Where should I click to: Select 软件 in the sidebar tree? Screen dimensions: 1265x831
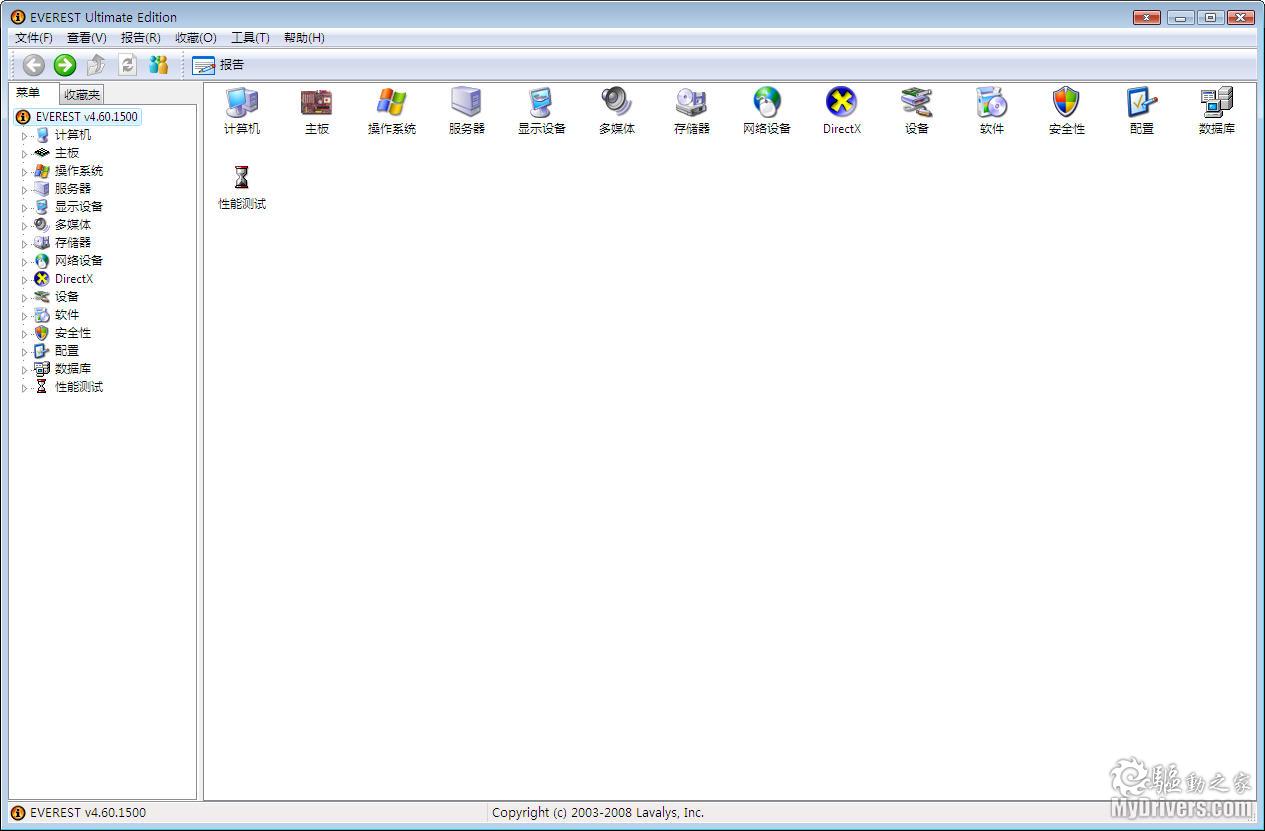tap(67, 315)
